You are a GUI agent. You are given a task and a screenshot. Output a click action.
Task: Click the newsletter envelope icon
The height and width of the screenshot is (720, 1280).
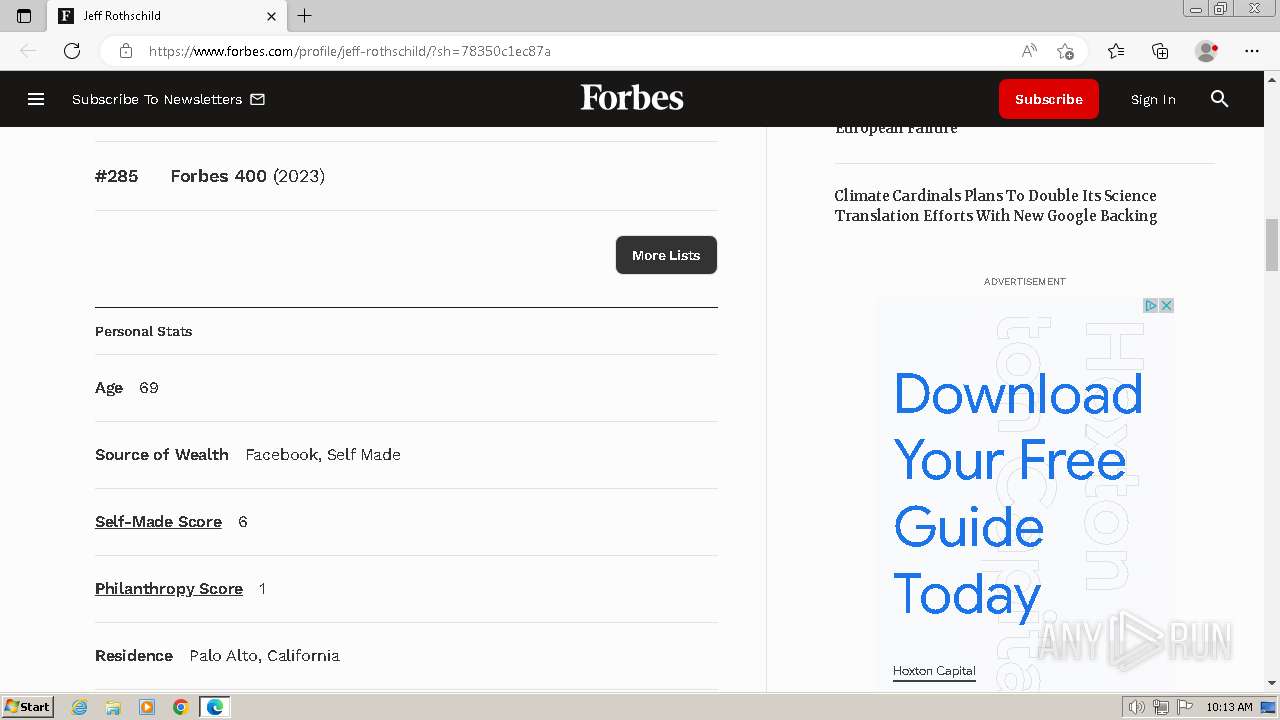[257, 99]
